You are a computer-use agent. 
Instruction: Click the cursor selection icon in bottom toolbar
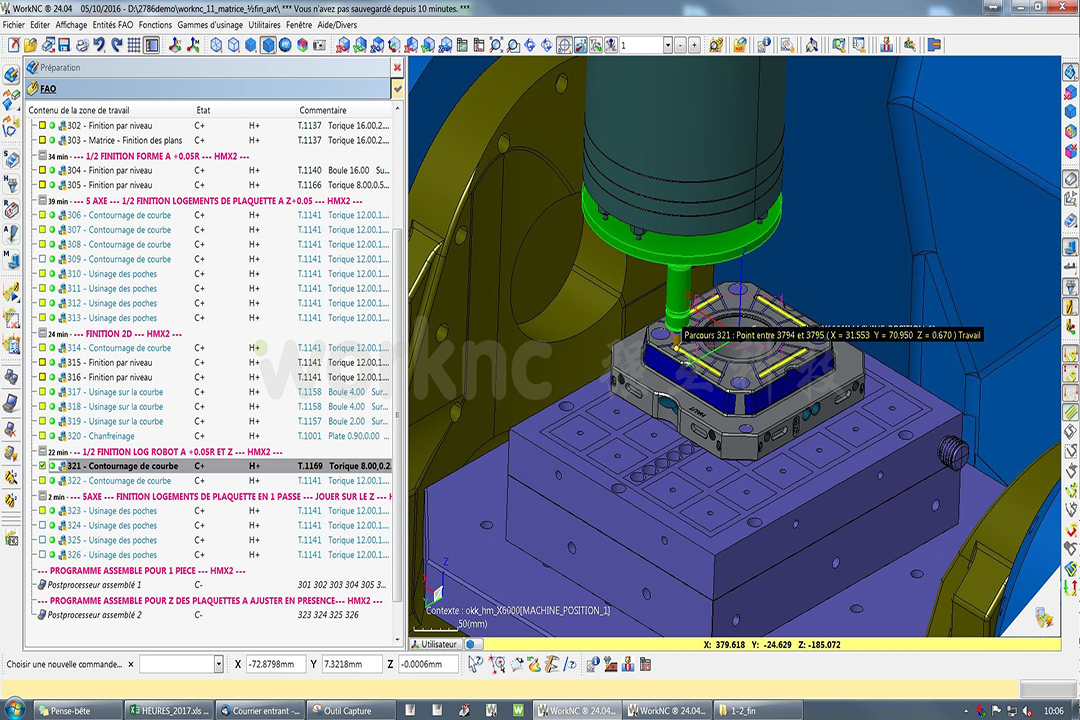tap(475, 664)
